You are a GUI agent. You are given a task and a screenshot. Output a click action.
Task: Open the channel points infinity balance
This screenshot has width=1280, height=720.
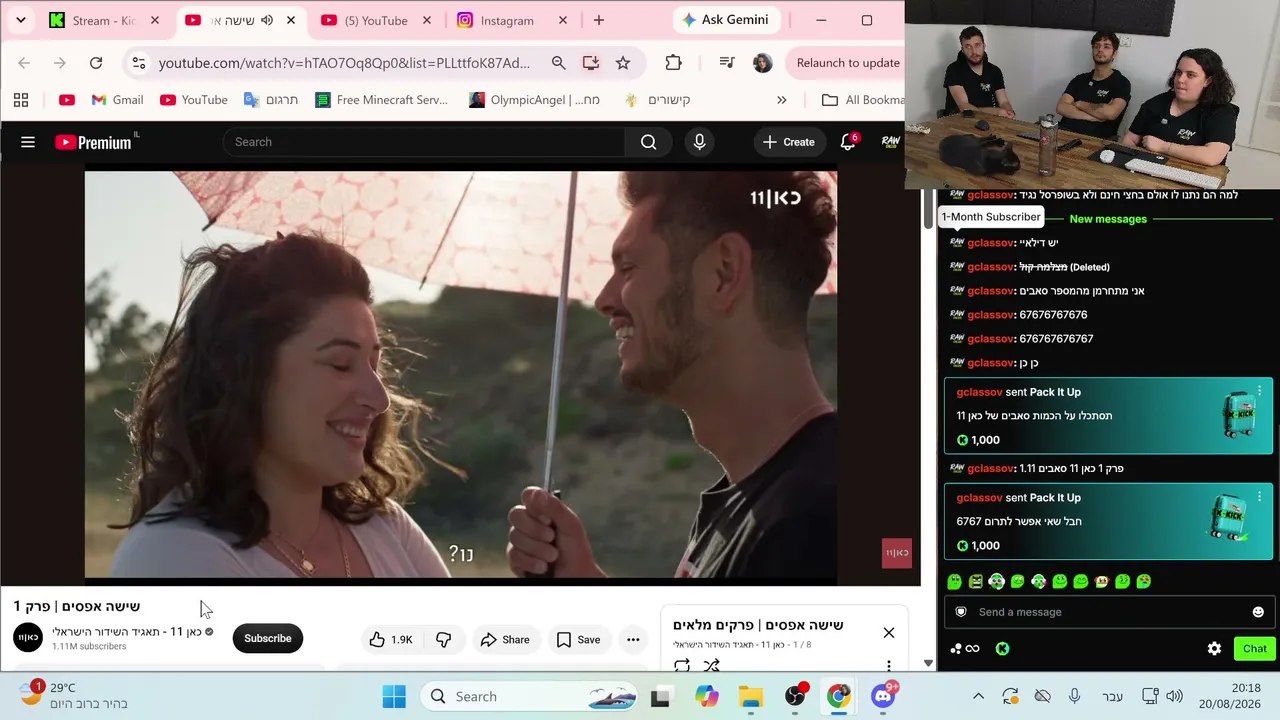click(965, 649)
